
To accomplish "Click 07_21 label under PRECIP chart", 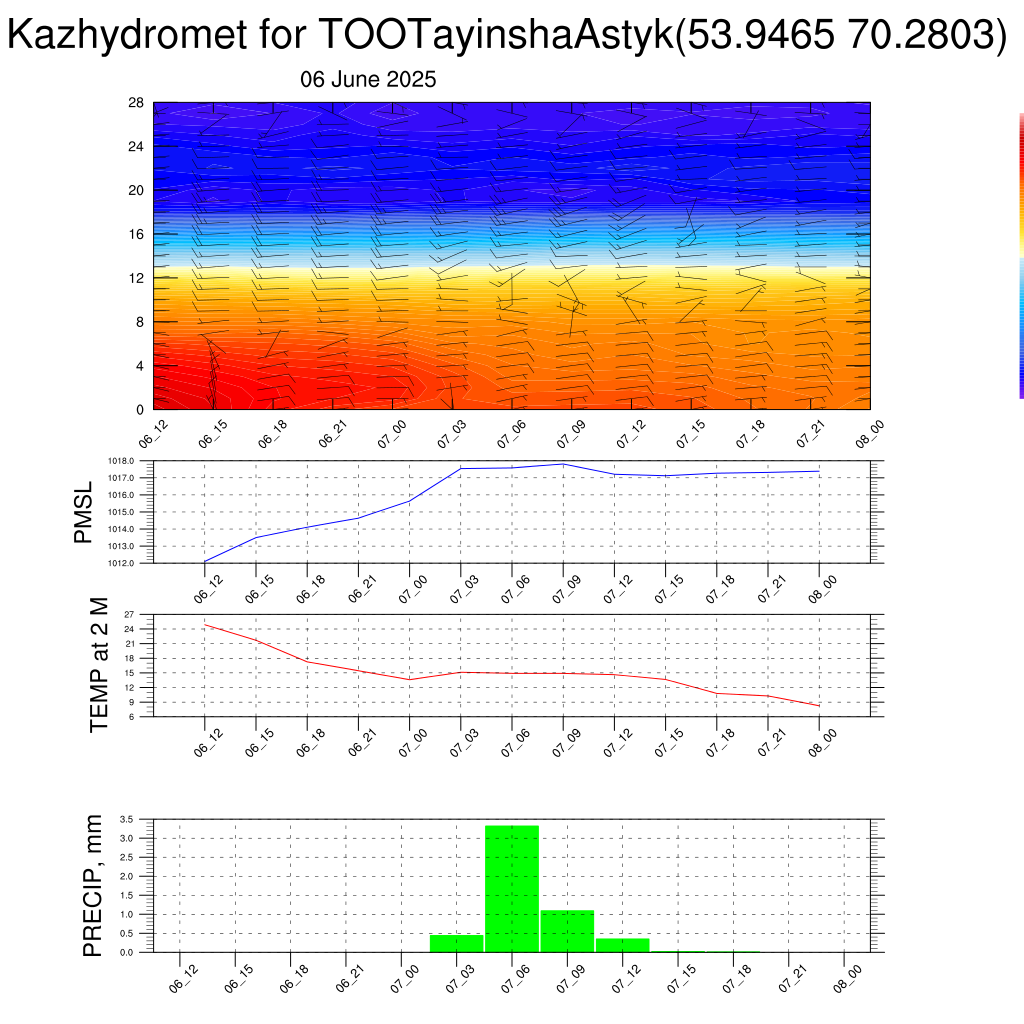I will (x=793, y=979).
